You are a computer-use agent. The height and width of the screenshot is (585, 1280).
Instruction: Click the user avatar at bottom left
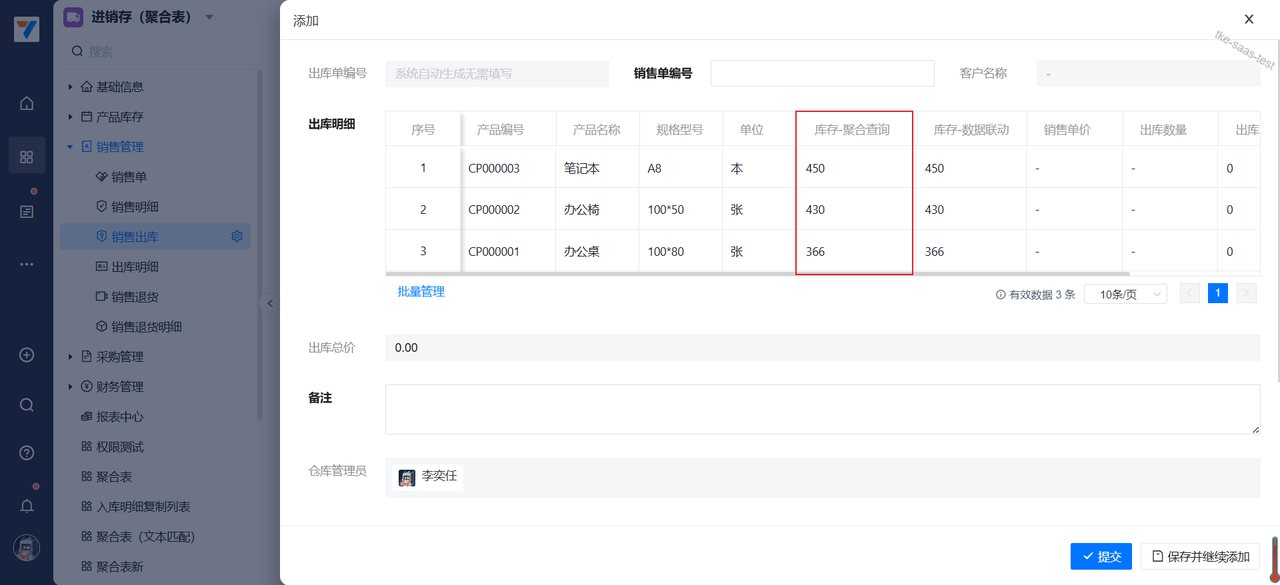[x=27, y=547]
